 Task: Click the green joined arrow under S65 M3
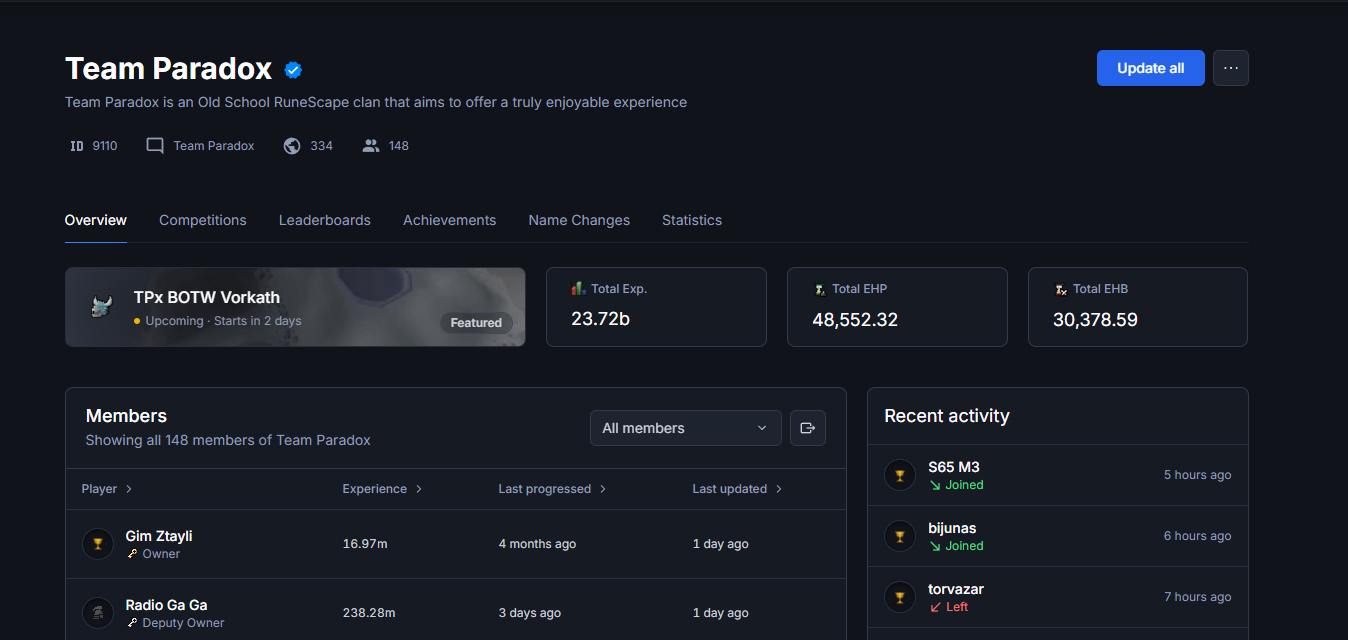[x=935, y=485]
